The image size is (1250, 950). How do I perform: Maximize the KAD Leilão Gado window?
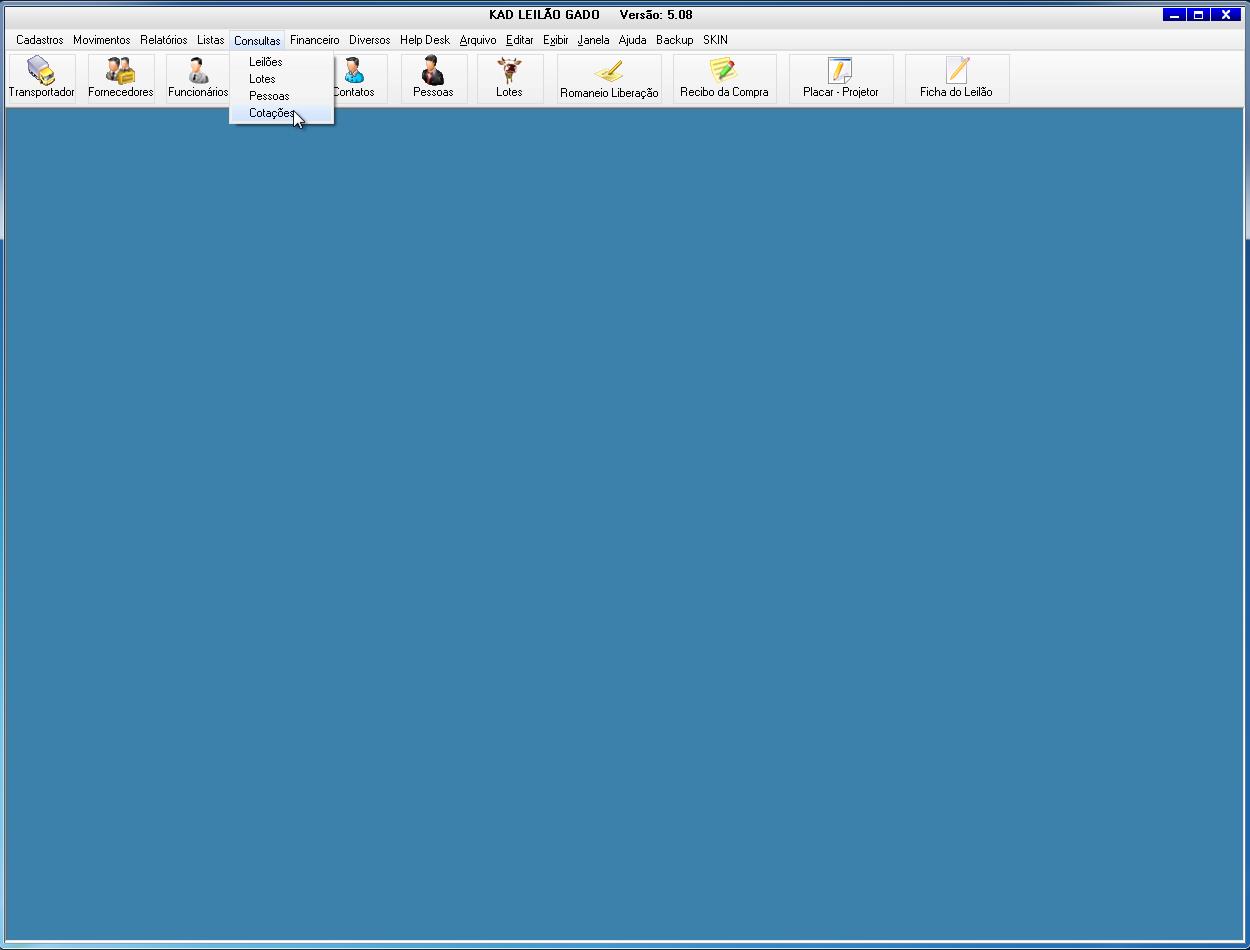pos(1198,15)
